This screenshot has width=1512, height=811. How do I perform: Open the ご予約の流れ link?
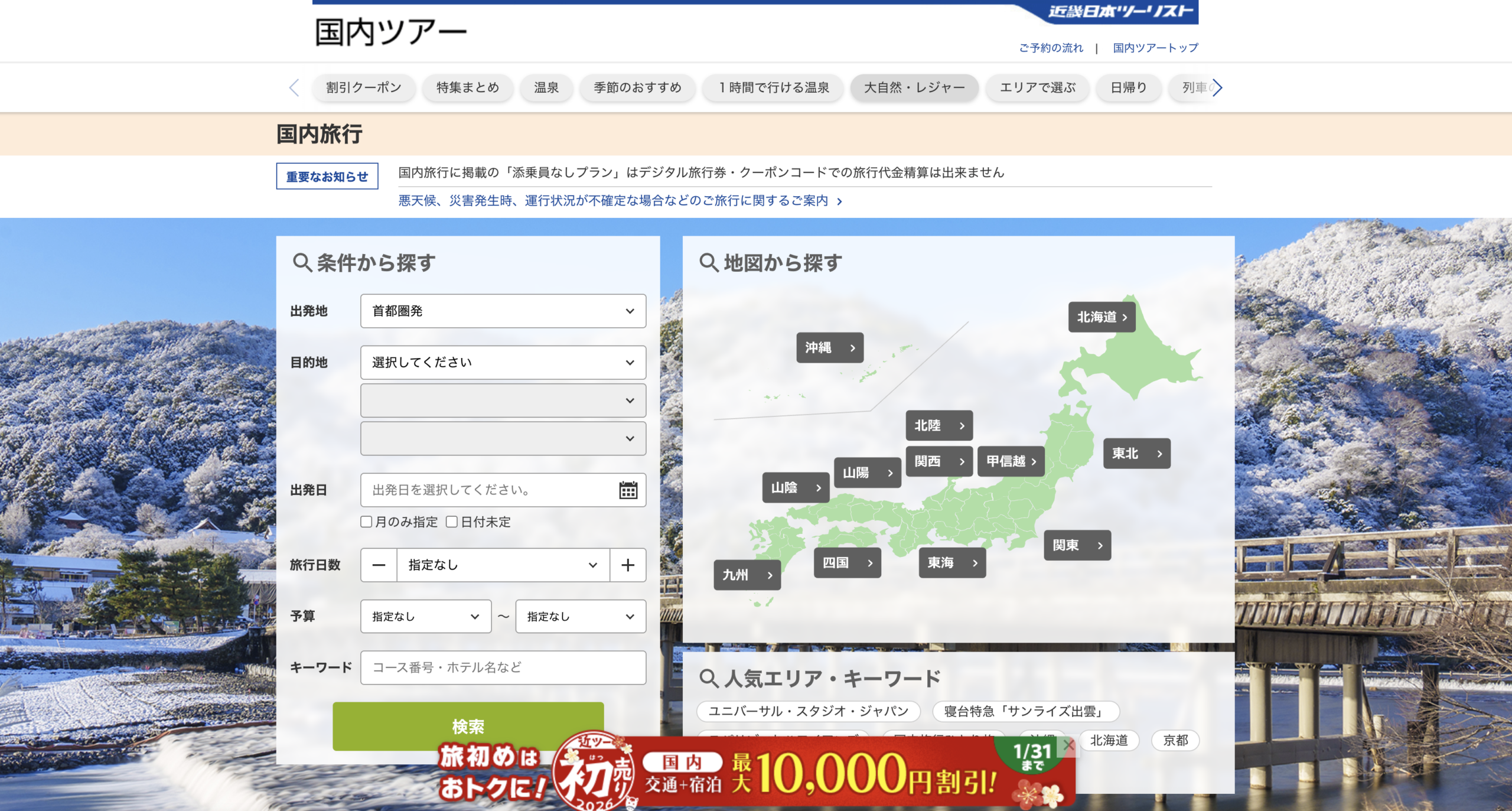(1051, 48)
